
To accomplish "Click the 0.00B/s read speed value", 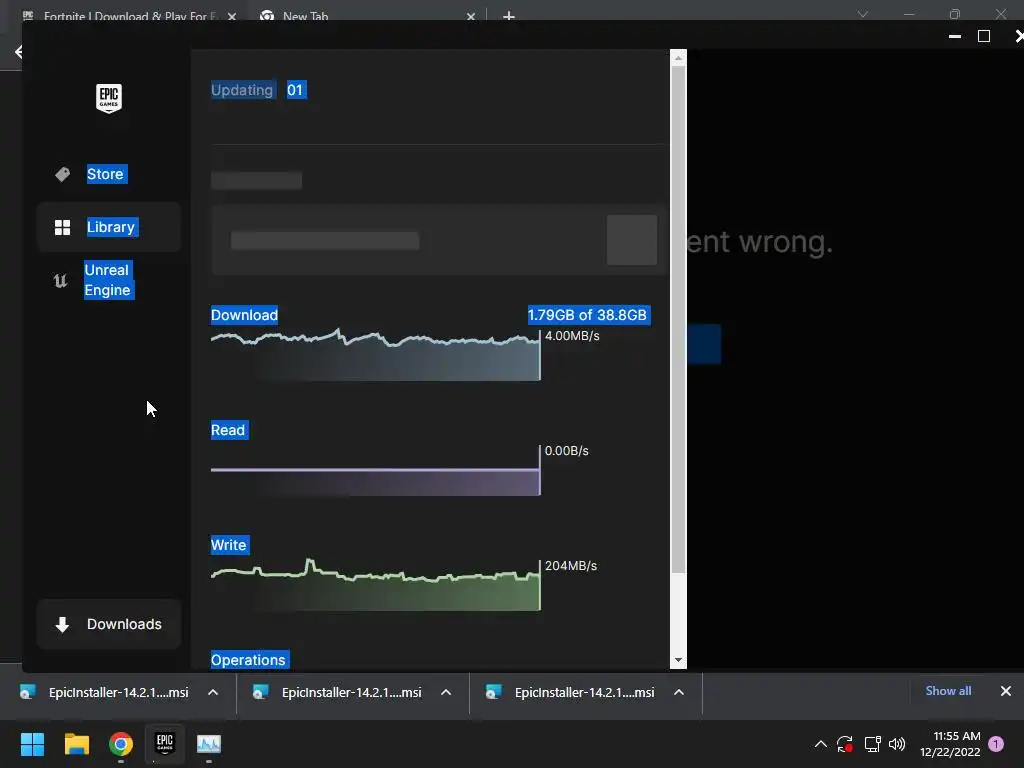I will click(x=566, y=451).
